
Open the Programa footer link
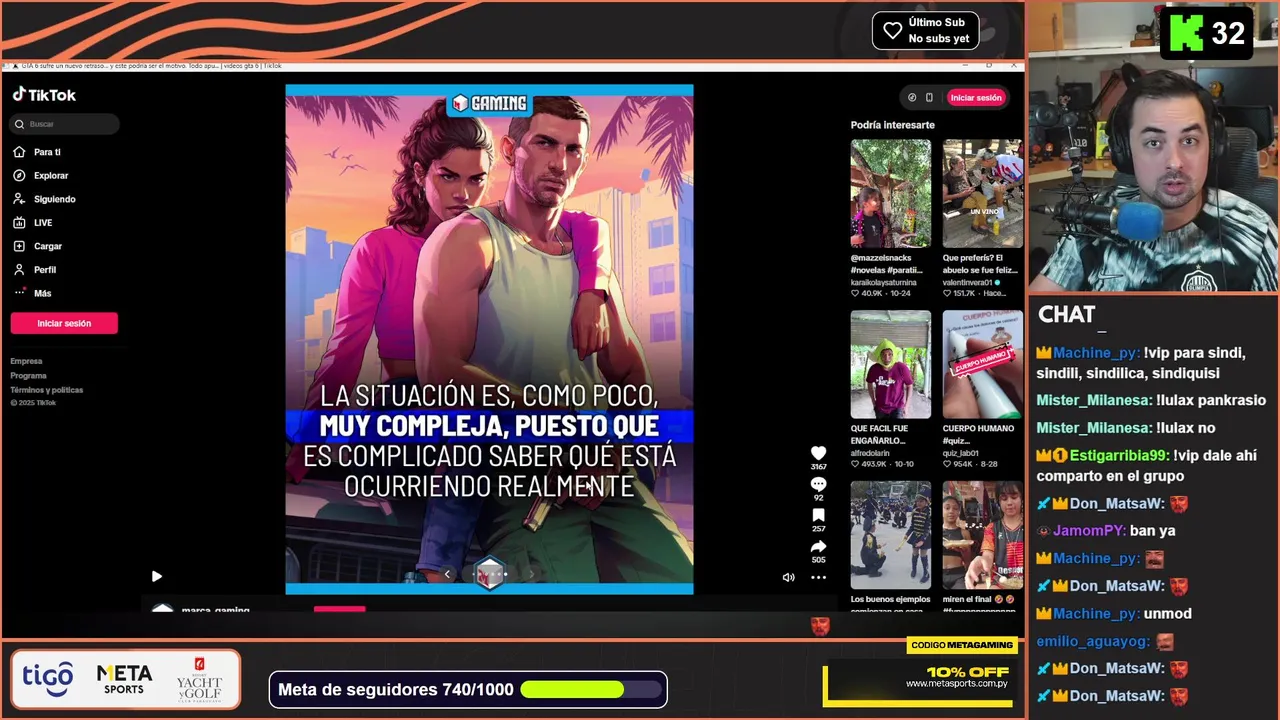click(x=29, y=376)
